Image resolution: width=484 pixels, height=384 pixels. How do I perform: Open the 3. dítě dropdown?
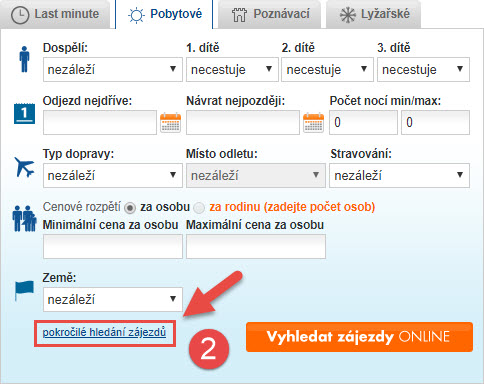[x=423, y=69]
